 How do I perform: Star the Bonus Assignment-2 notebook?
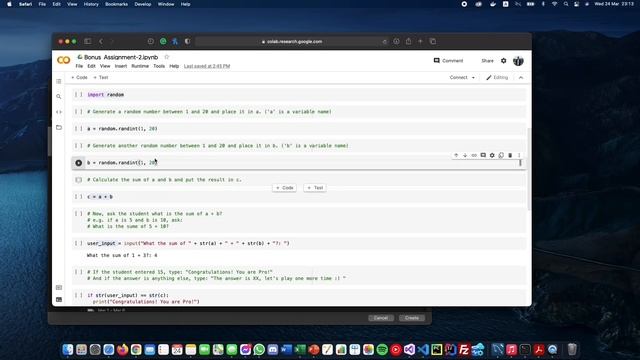167,57
